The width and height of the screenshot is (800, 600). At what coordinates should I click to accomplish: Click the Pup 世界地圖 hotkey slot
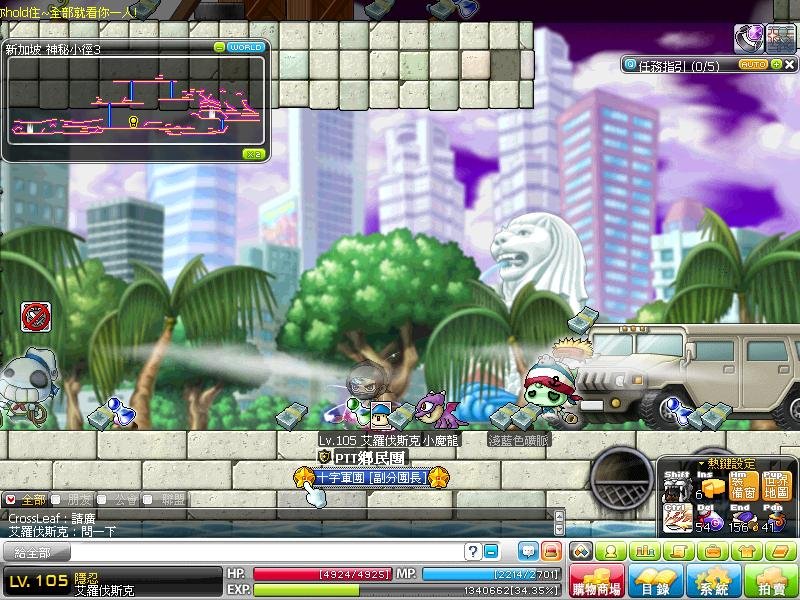[777, 487]
